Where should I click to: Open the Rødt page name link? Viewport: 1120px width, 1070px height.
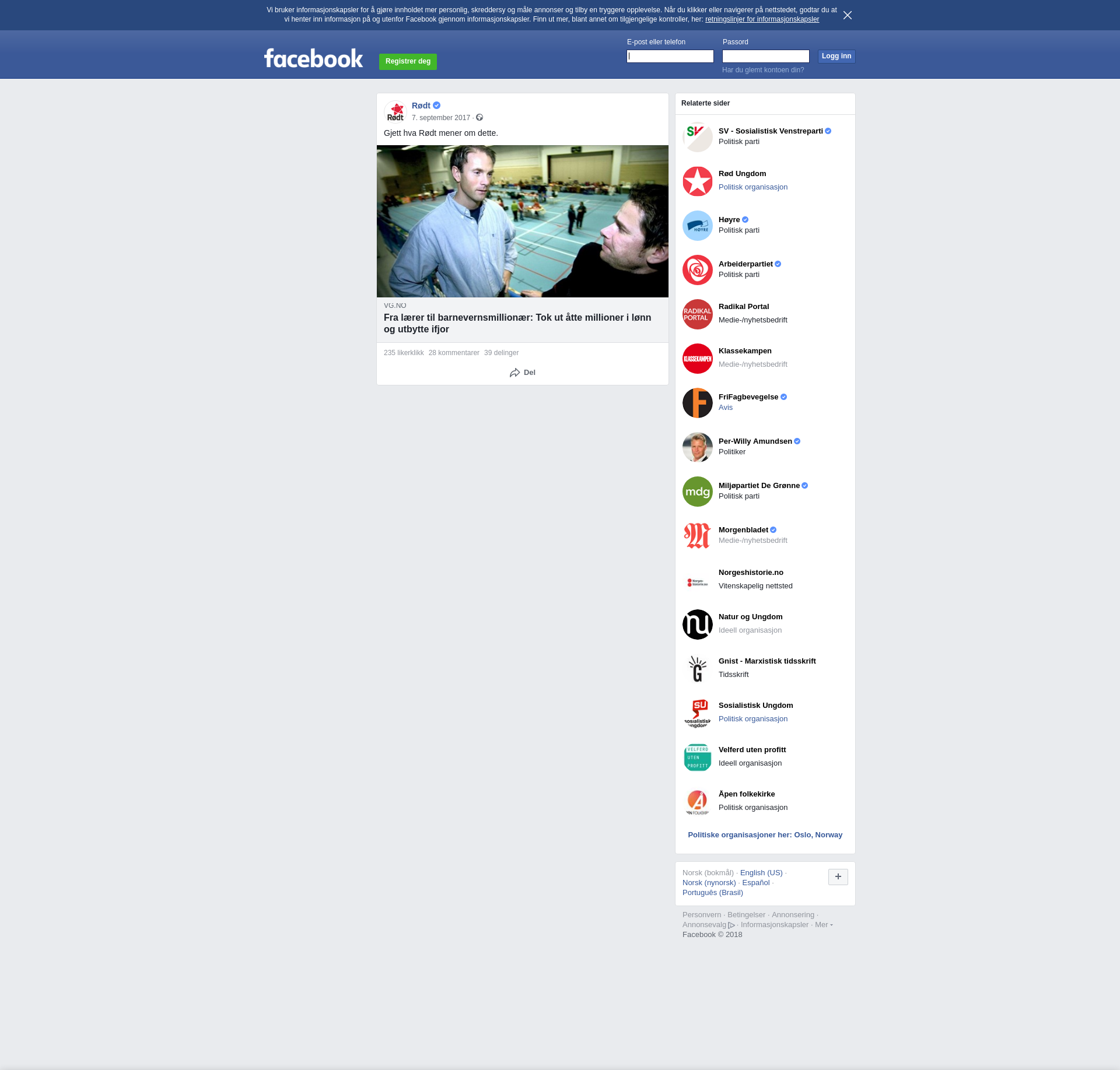coord(421,106)
